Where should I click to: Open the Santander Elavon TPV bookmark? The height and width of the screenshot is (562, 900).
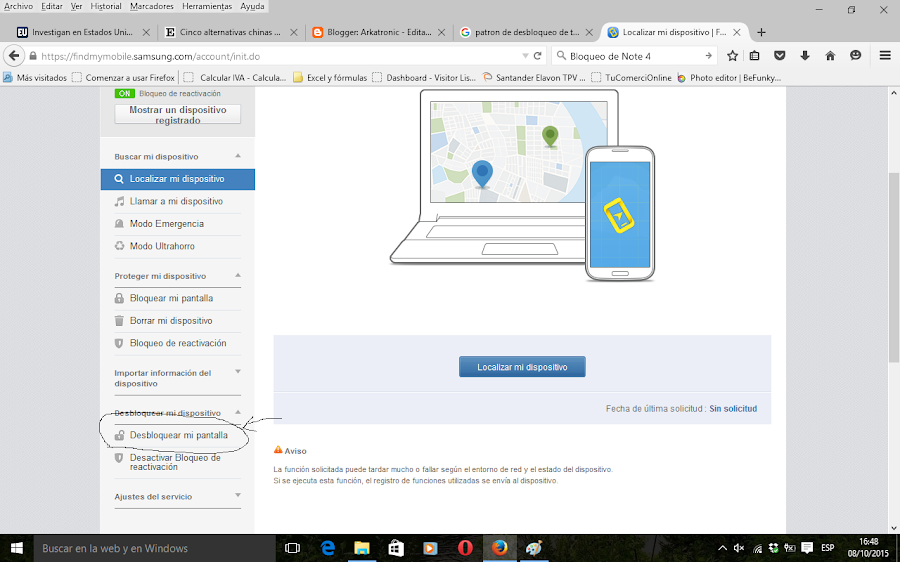pos(534,77)
